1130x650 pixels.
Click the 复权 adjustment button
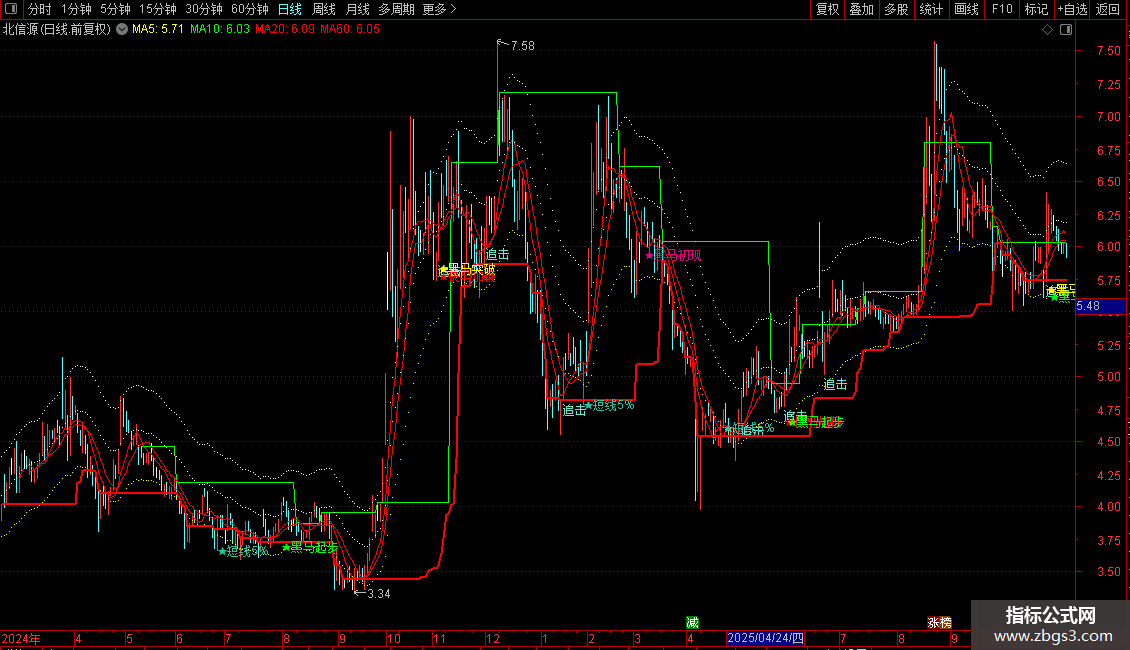827,9
